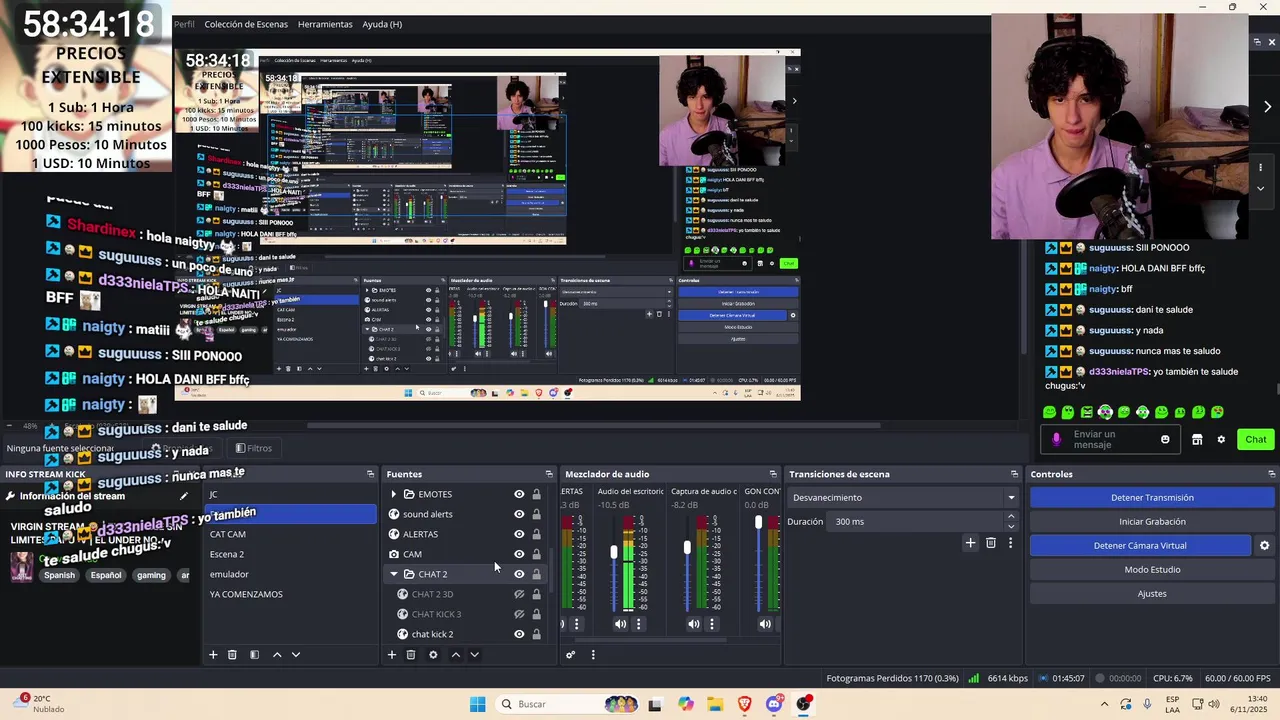The image size is (1280, 720).
Task: Open Audio del escritorio channel options dots
Action: pos(638,624)
